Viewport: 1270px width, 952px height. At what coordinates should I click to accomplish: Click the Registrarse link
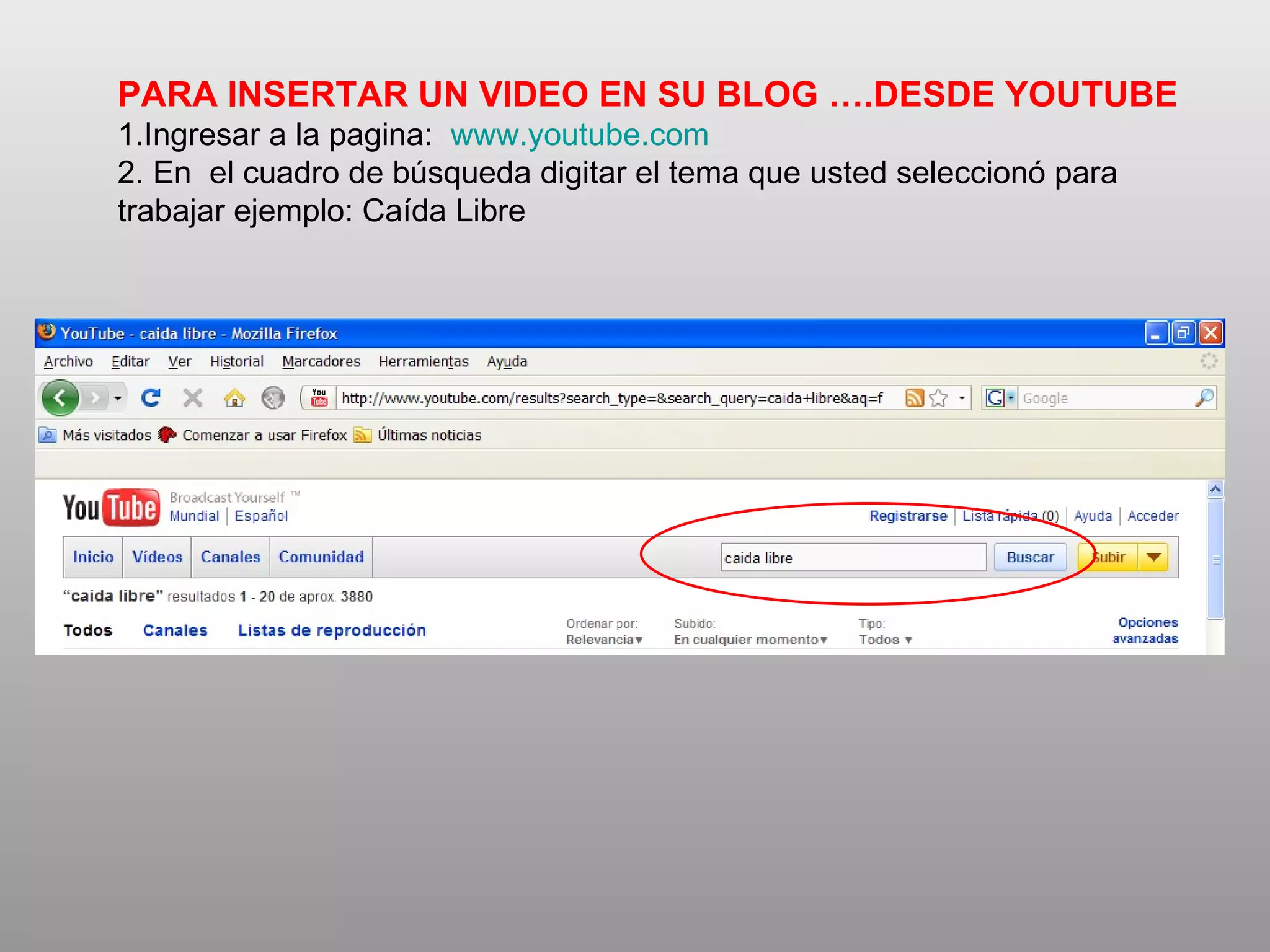click(908, 516)
